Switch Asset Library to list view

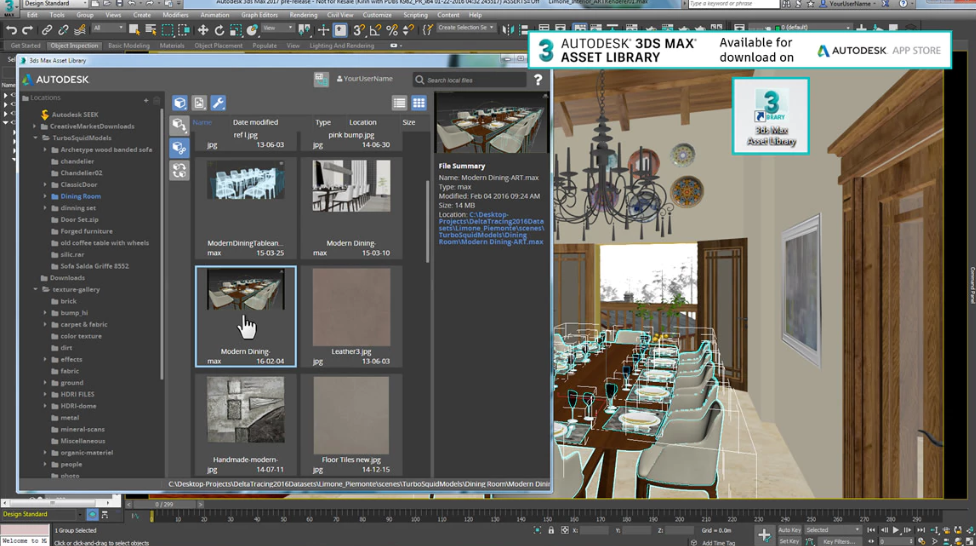[400, 103]
